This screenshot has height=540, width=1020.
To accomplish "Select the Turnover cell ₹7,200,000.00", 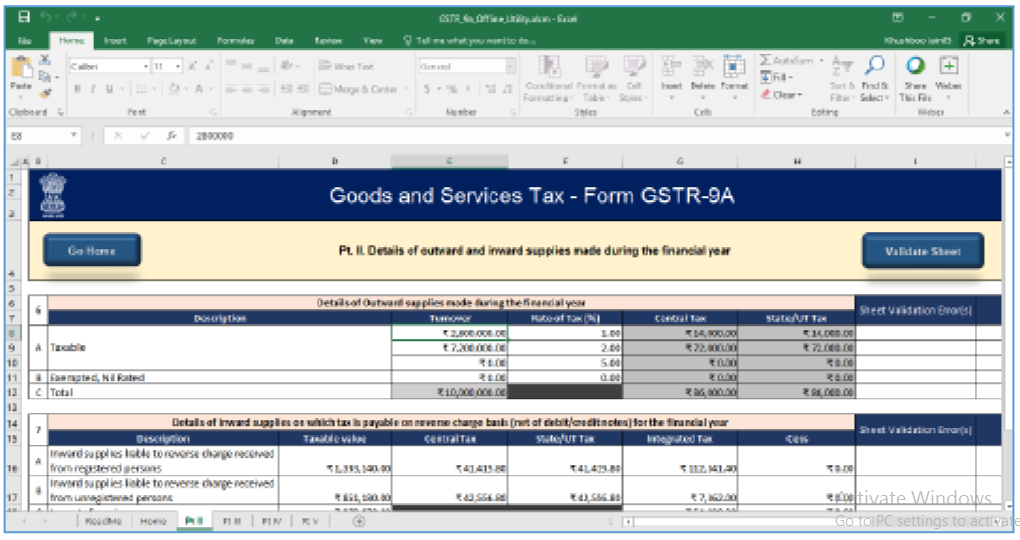I will (450, 347).
